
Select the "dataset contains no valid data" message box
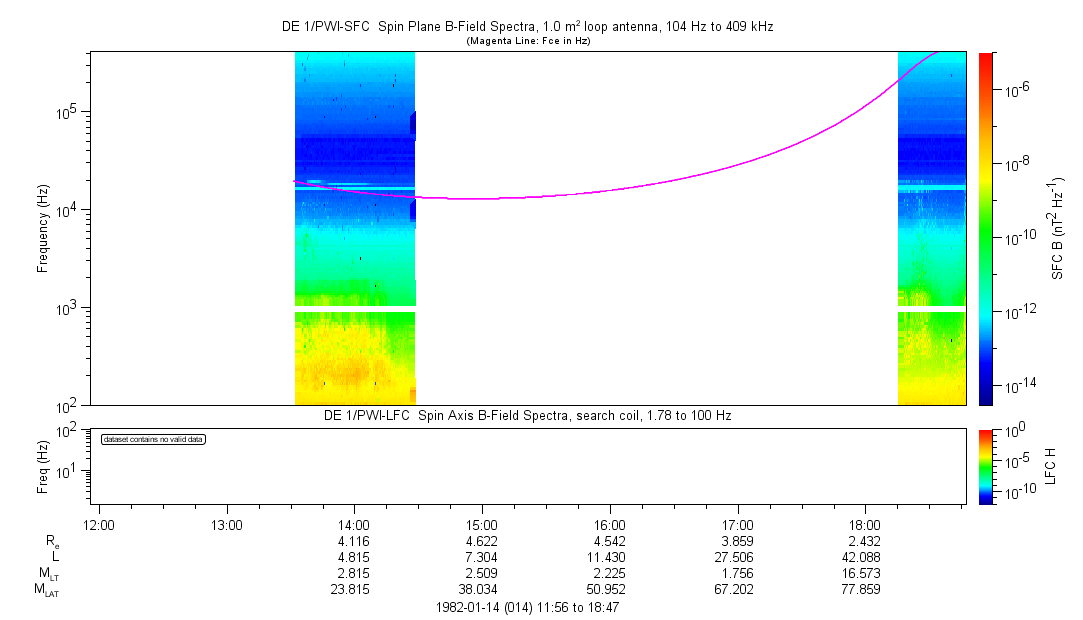click(153, 440)
